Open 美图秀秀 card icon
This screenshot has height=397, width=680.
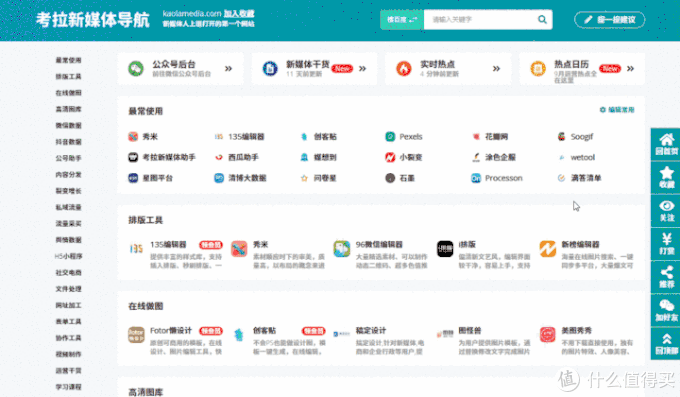[547, 335]
